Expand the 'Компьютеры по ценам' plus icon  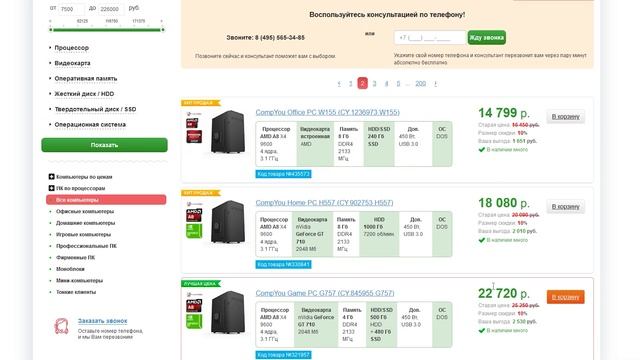tap(51, 177)
